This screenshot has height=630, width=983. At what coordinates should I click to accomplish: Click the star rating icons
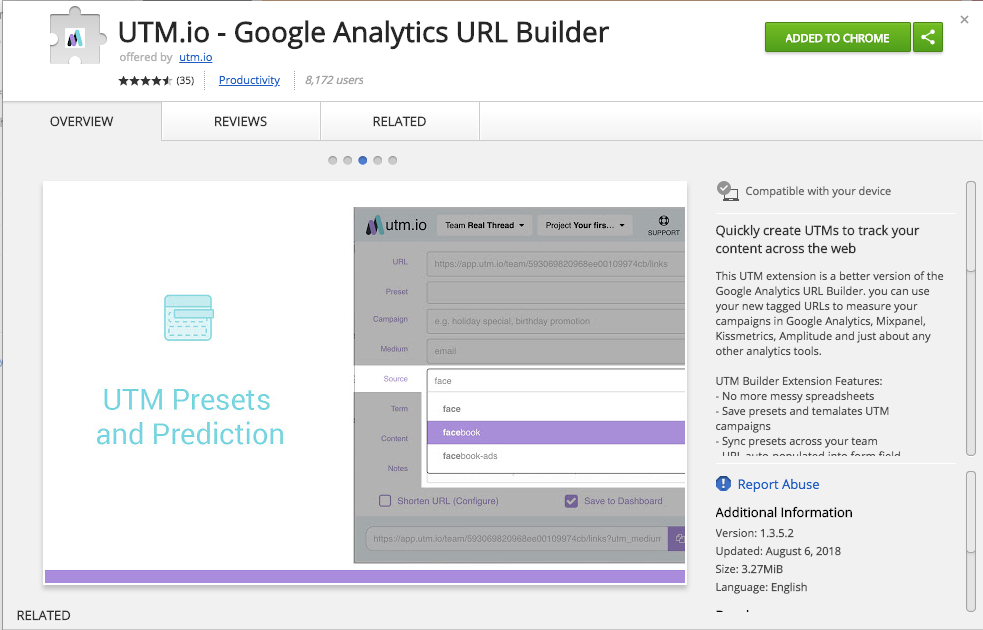point(145,80)
